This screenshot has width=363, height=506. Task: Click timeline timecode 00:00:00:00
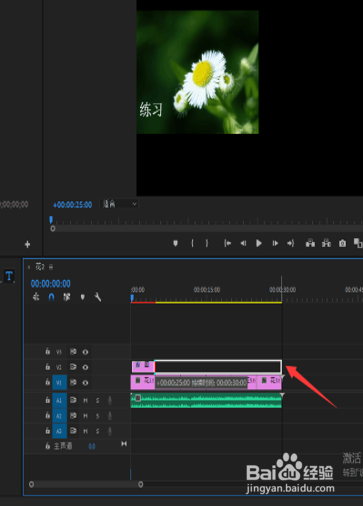[51, 284]
